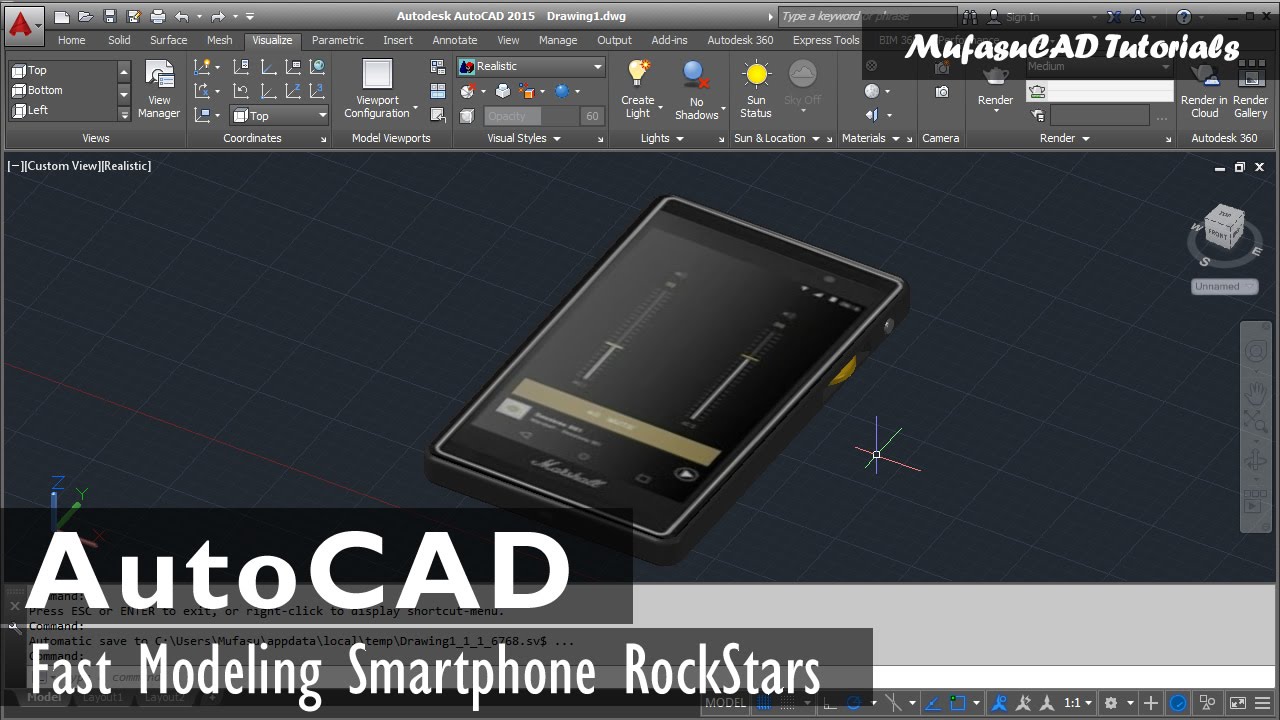Open Render Gallery
This screenshot has height=720, width=1280.
(x=1250, y=89)
